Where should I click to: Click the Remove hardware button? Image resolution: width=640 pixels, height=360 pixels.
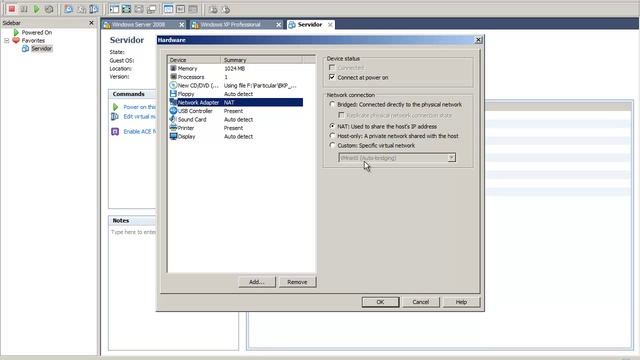pyautogui.click(x=297, y=282)
